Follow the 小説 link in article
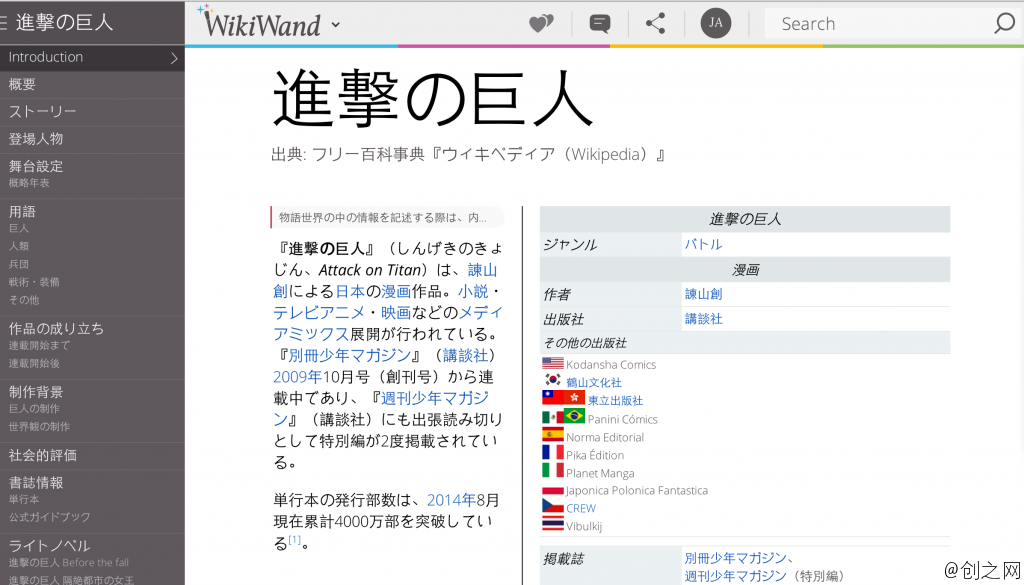Screen dimensions: 1024x585 tap(473, 291)
